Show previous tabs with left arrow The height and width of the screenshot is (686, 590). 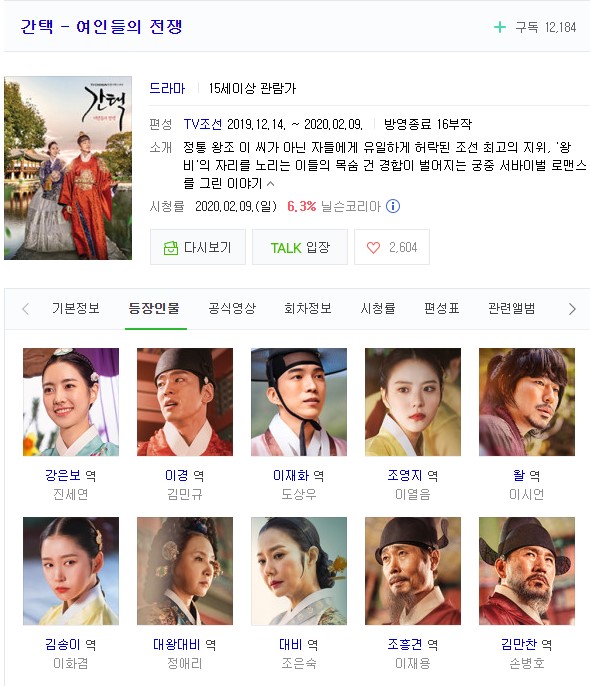25,309
